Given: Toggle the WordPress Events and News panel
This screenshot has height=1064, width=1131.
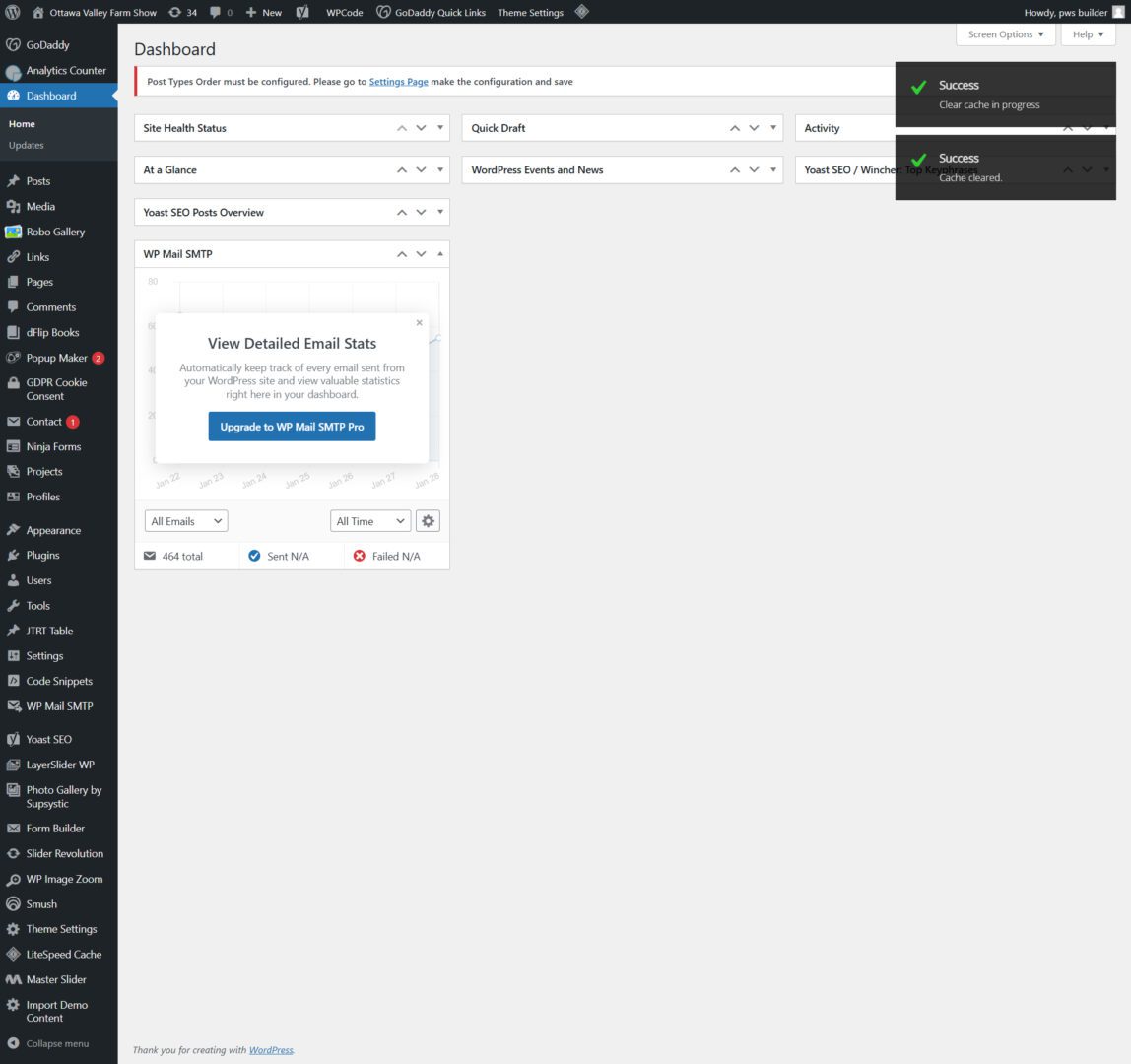Looking at the screenshot, I should click(773, 169).
